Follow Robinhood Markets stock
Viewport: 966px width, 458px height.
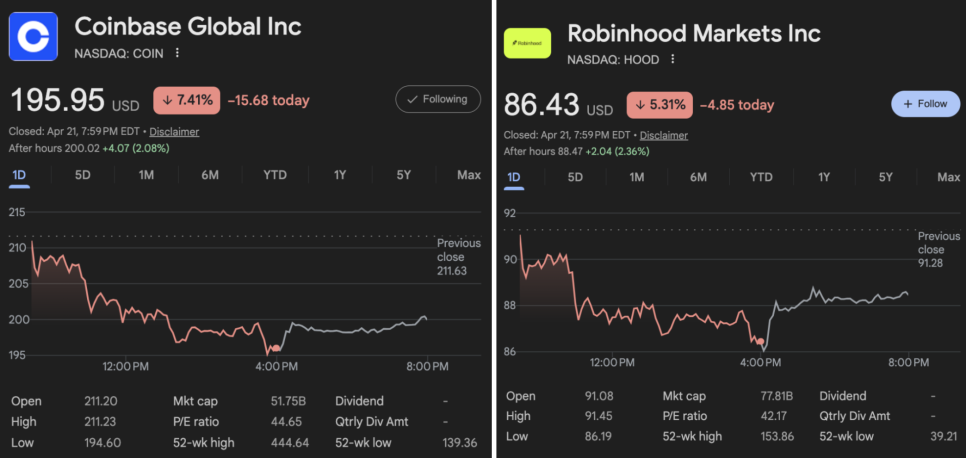pyautogui.click(x=925, y=104)
